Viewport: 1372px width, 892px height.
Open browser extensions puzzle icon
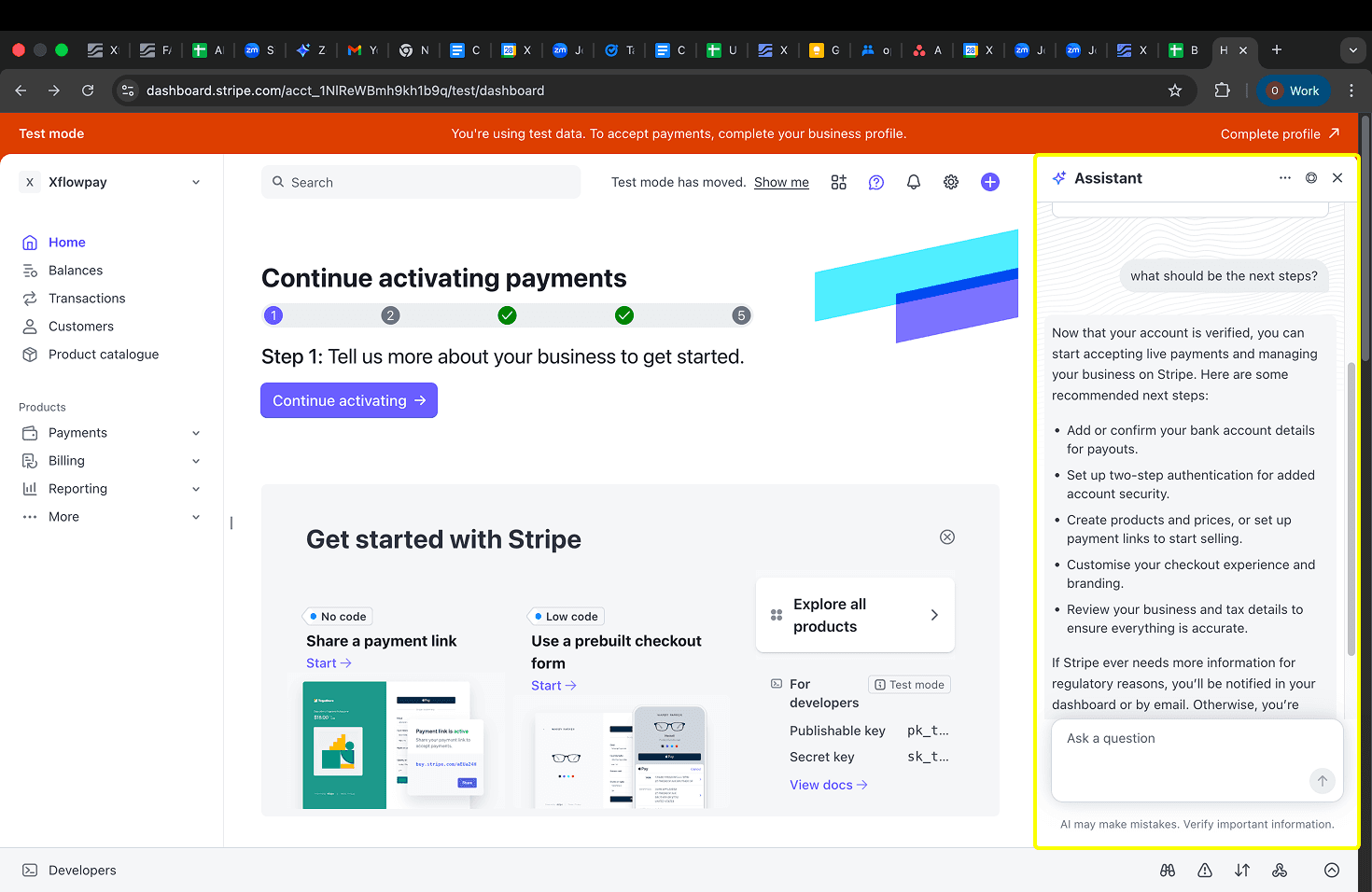click(1222, 91)
